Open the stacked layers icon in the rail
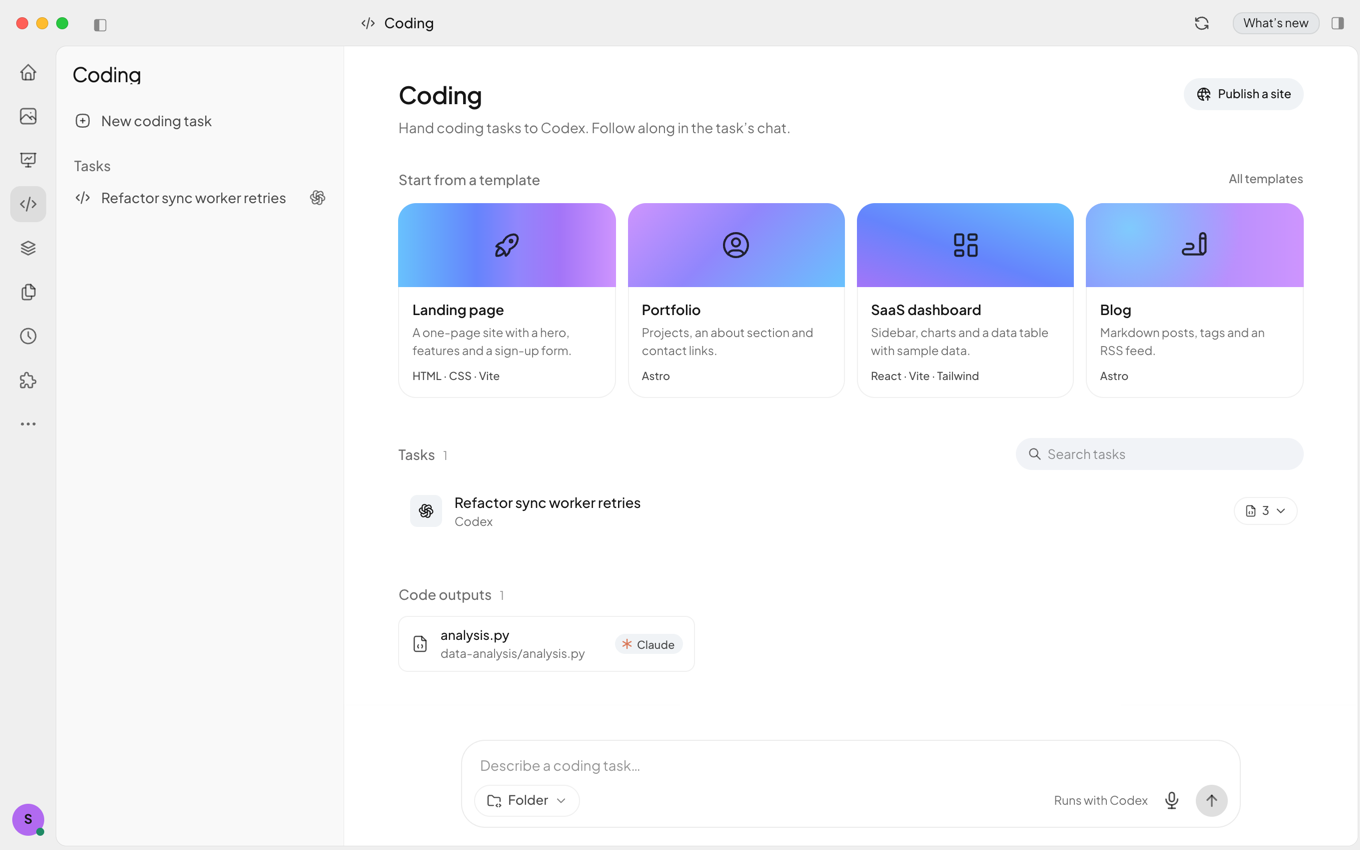The height and width of the screenshot is (850, 1360). (28, 248)
